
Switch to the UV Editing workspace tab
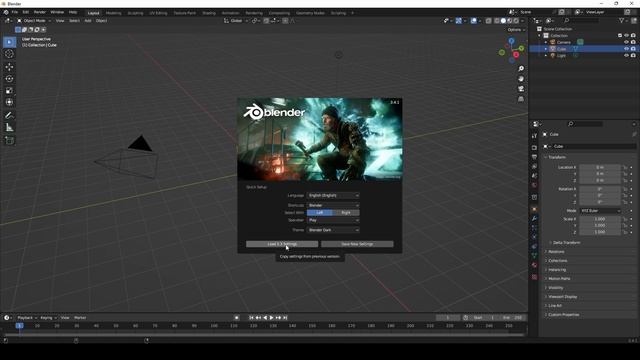click(x=158, y=13)
